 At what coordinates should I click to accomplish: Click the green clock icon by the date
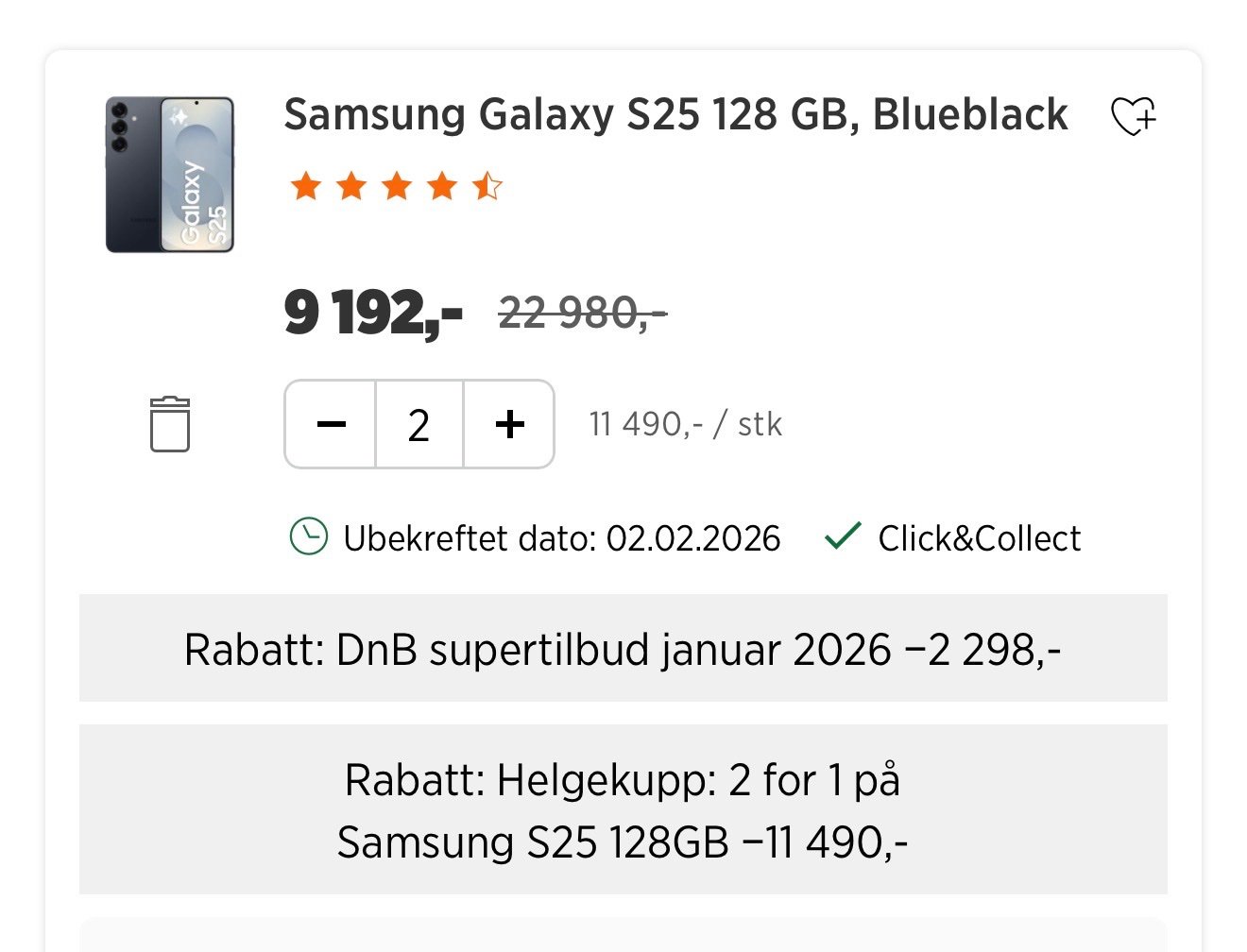click(308, 537)
